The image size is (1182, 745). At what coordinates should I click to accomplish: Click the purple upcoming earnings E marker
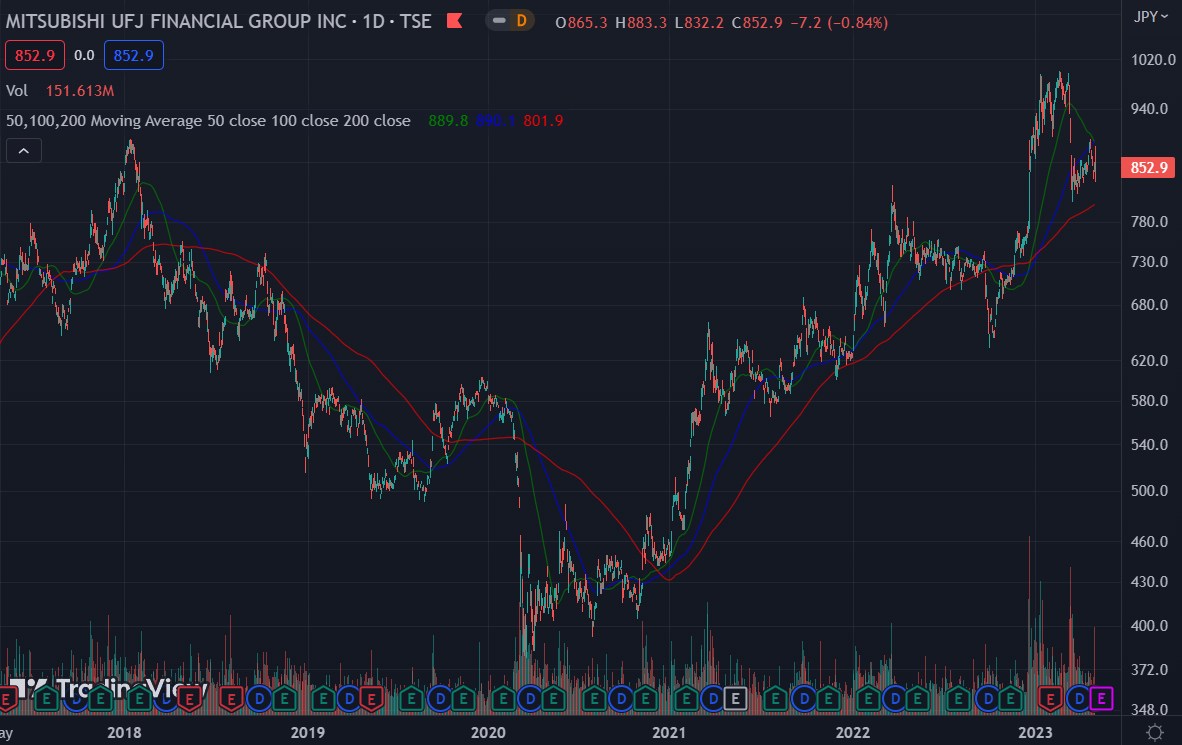[1101, 699]
